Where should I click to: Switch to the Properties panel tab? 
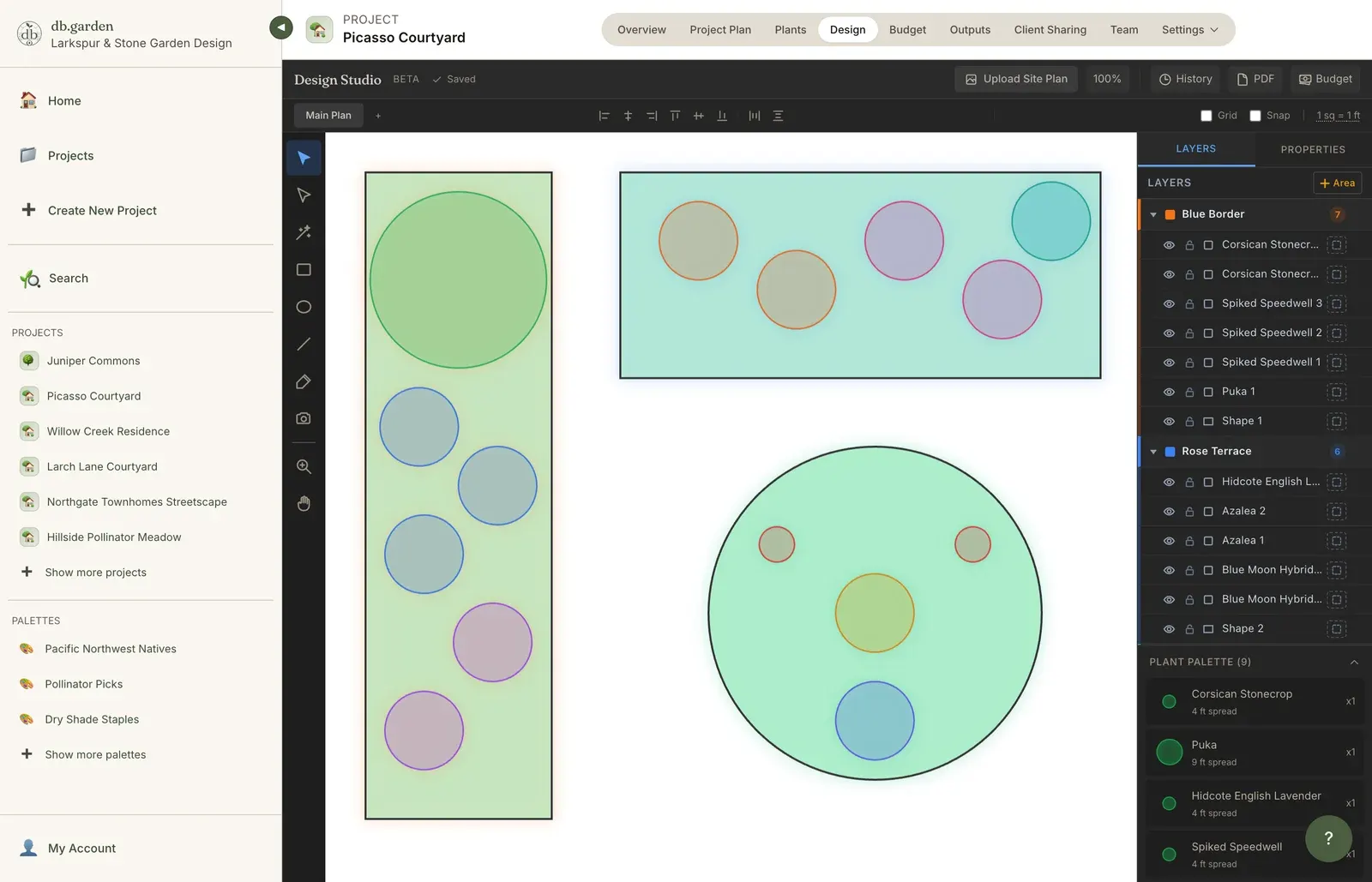coord(1313,149)
